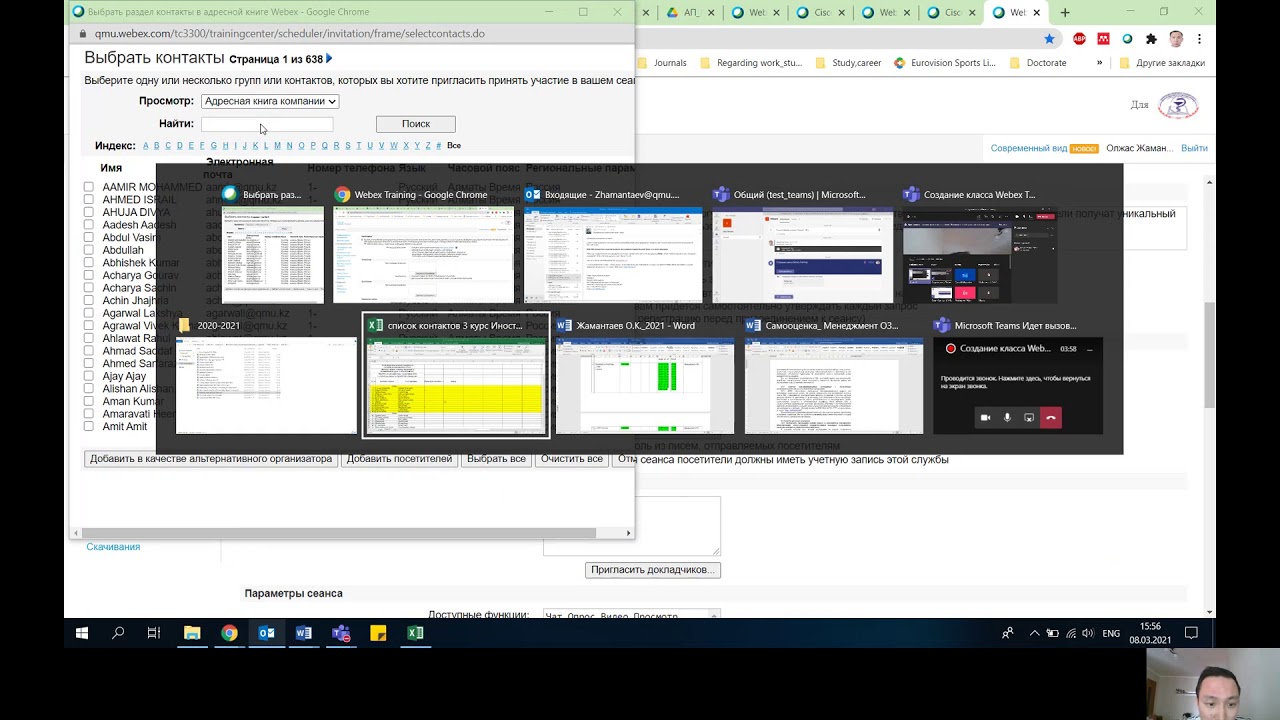
Task: Expand hidden bookmarks chevron
Action: [x=1099, y=62]
